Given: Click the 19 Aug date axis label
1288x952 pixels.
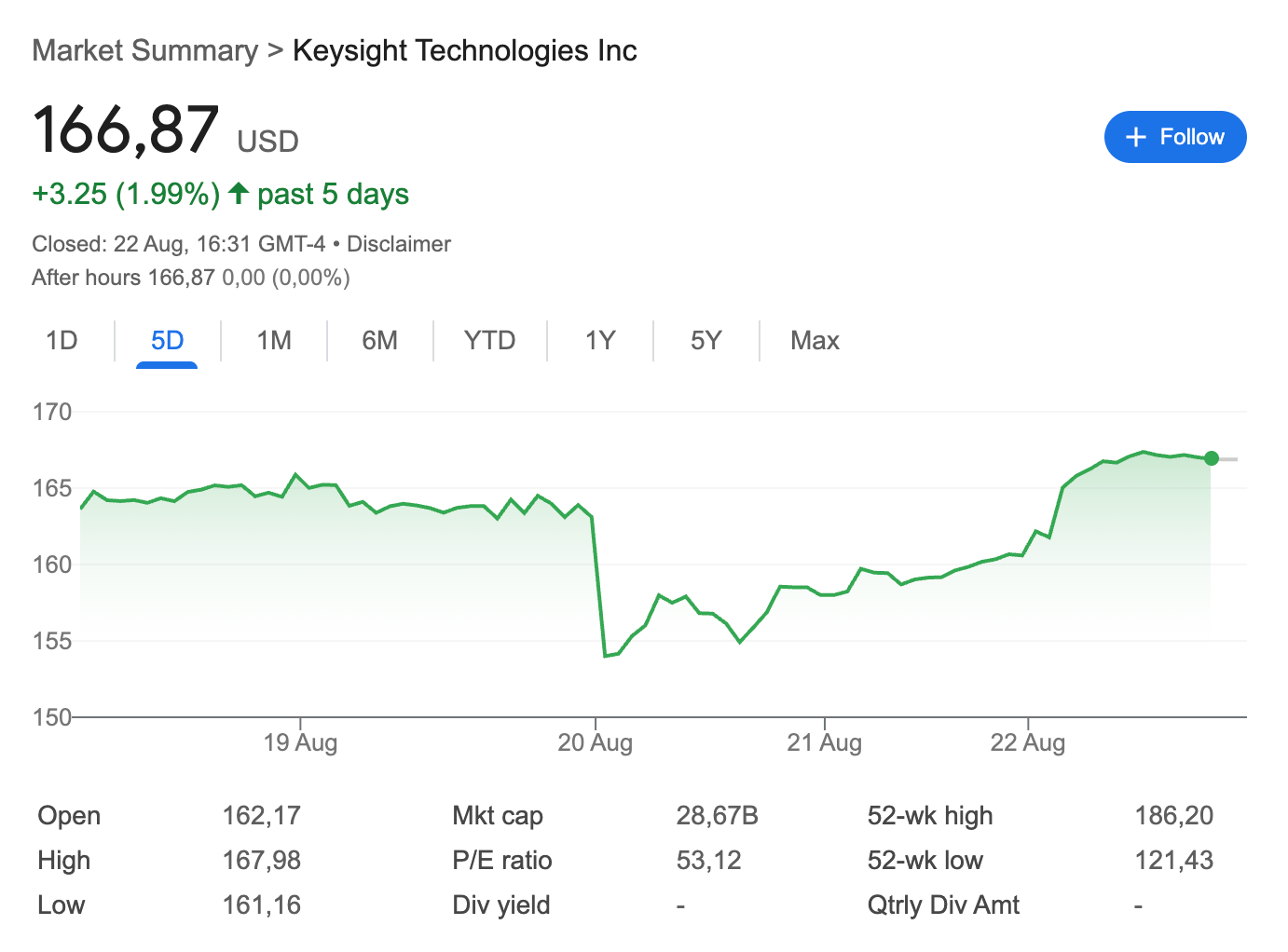Looking at the screenshot, I should (x=300, y=742).
